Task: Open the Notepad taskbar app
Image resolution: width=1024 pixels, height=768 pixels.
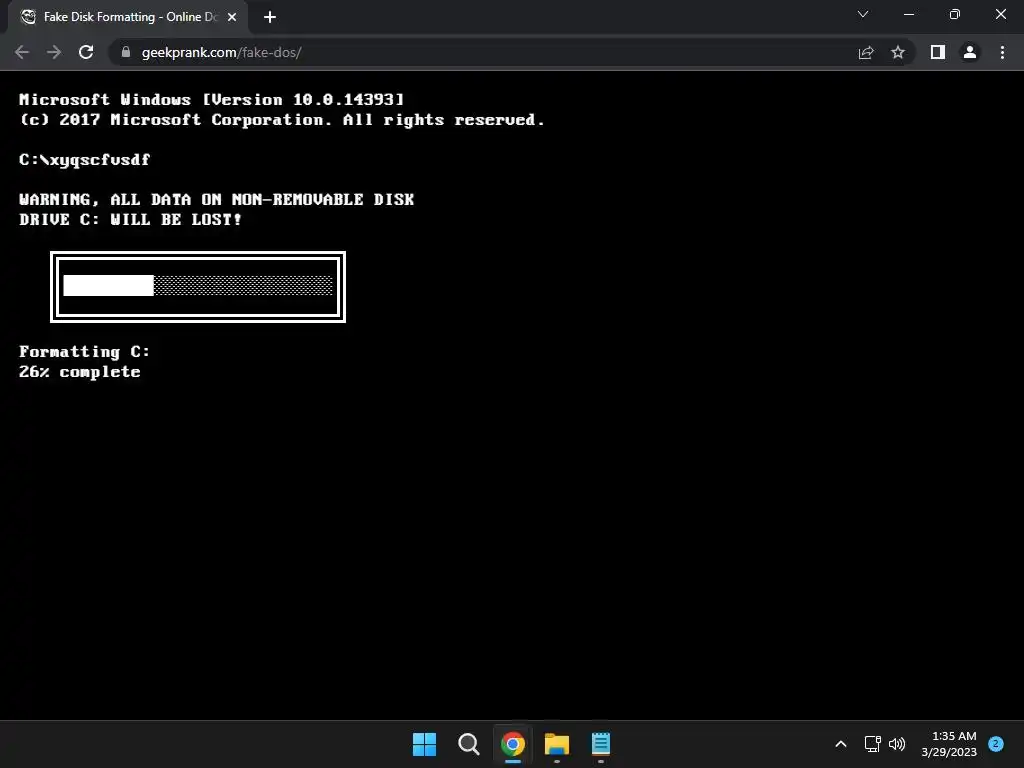Action: click(601, 744)
